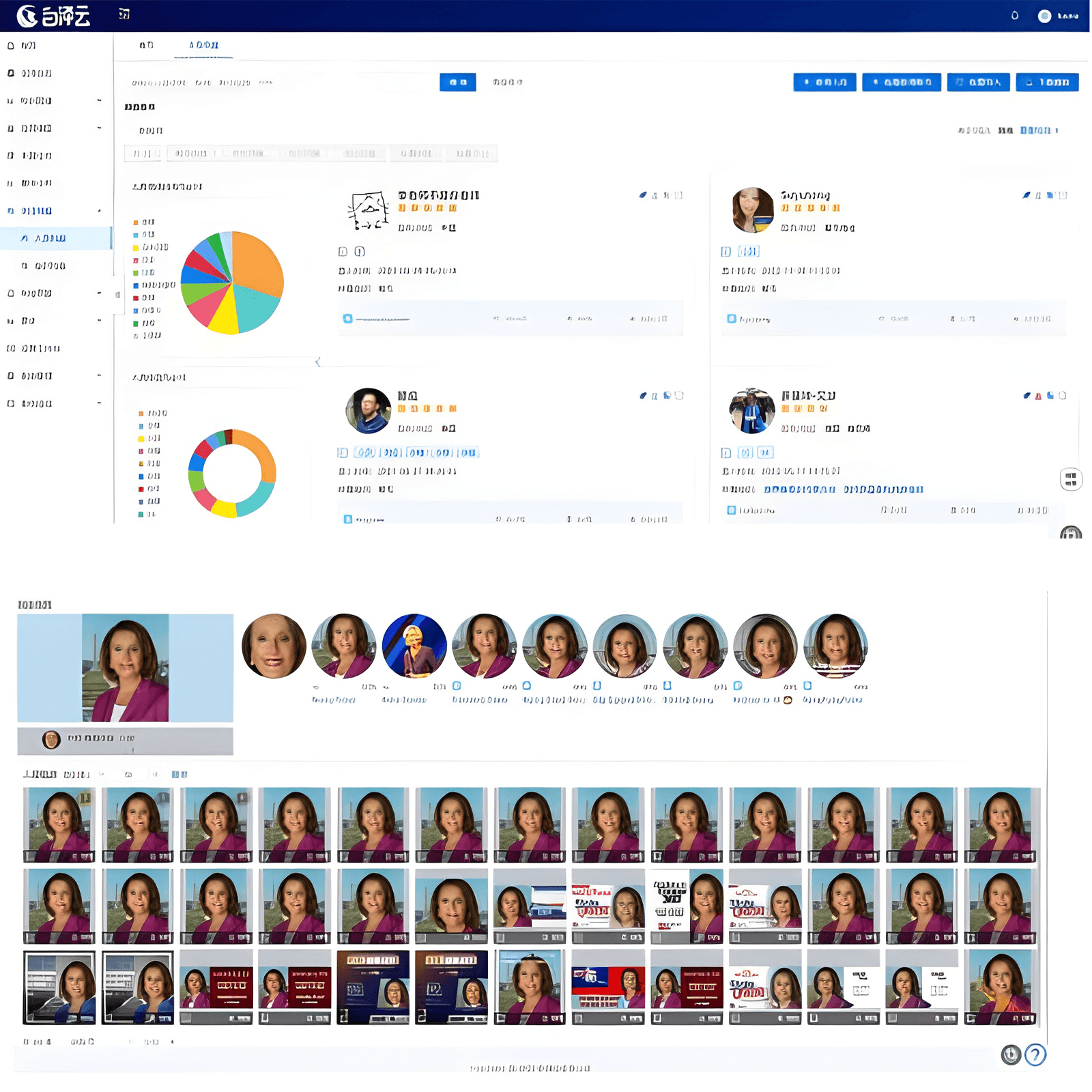The image size is (1092, 1092).
Task: Click the blue search button beside the input
Action: 457,82
